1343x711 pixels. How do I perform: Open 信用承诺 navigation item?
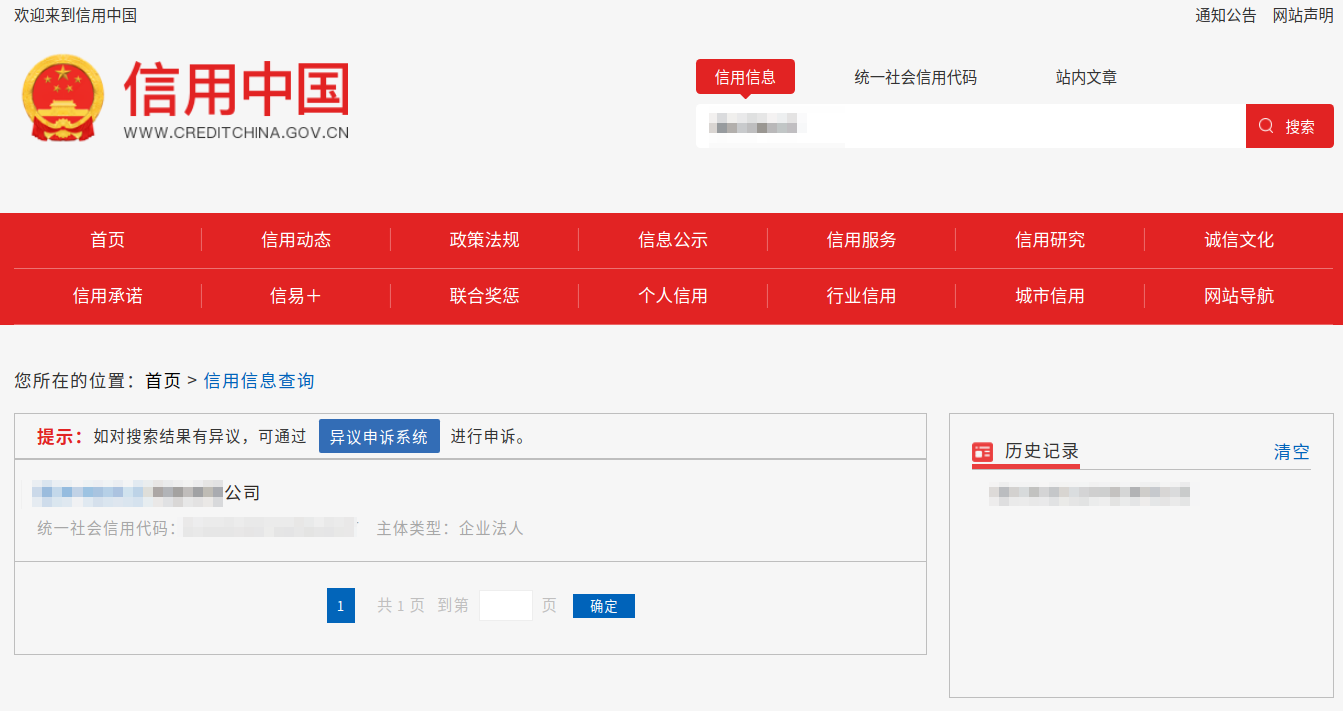(107, 296)
